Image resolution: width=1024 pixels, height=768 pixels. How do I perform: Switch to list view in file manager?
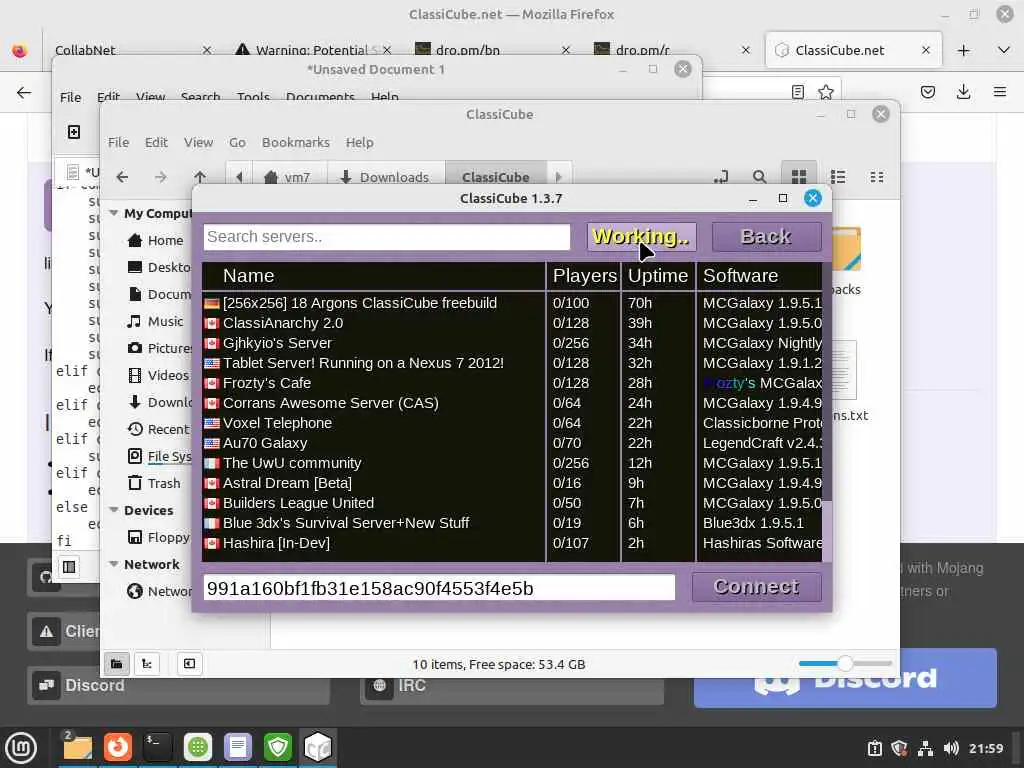click(x=838, y=177)
